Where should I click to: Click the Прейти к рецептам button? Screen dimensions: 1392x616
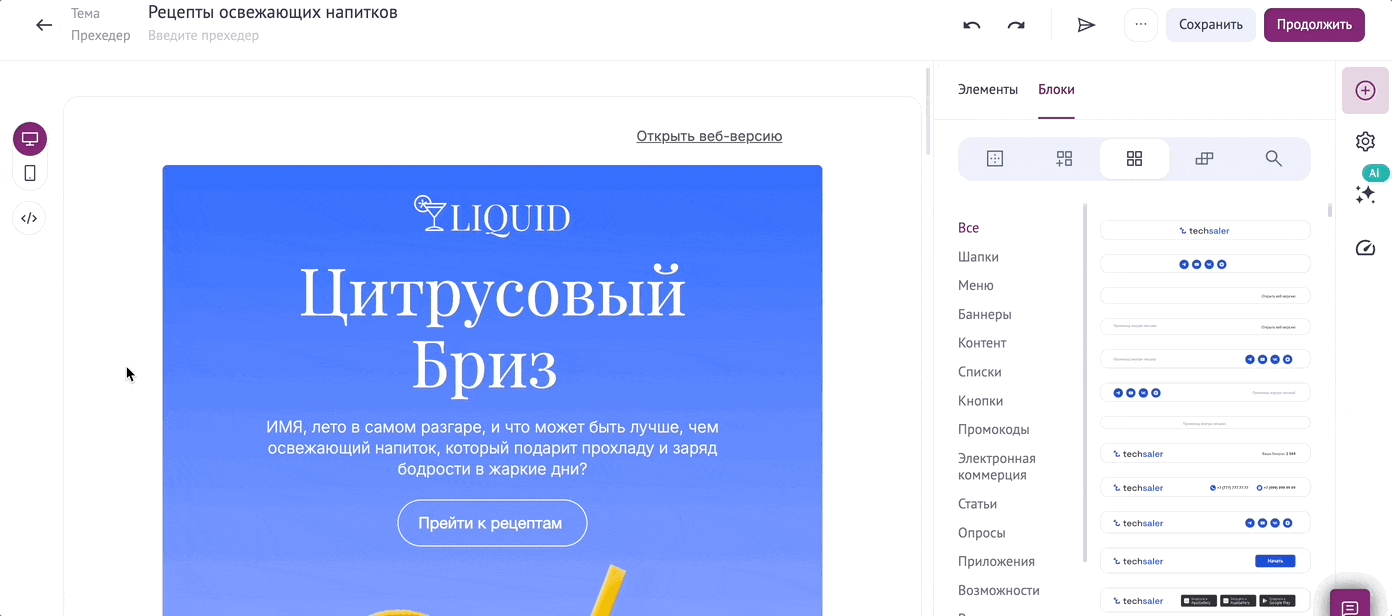(492, 523)
